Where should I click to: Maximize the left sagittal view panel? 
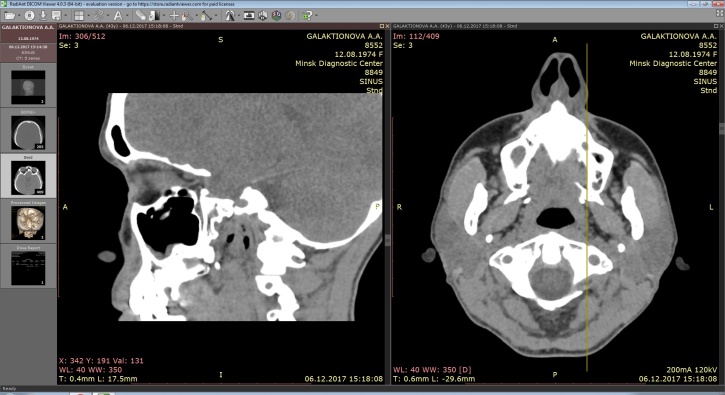point(381,26)
